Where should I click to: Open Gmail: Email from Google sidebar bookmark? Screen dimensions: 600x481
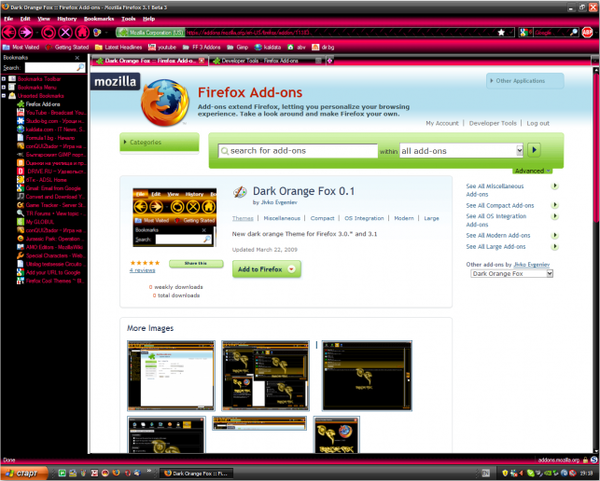coord(49,188)
